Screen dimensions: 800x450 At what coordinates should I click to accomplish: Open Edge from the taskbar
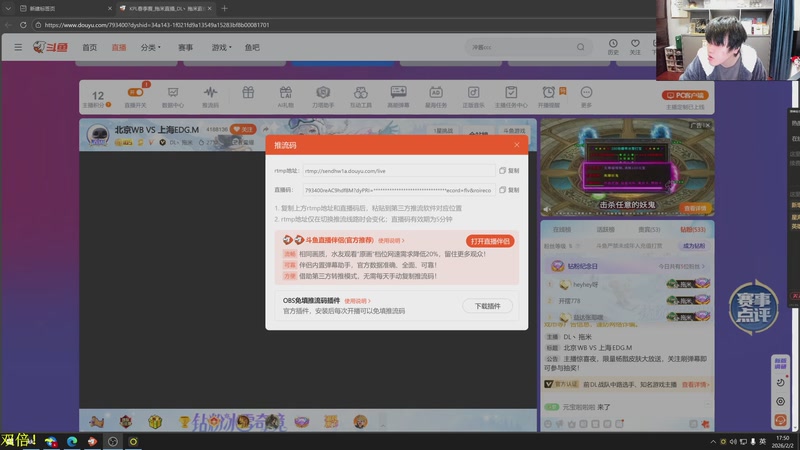tap(72, 441)
